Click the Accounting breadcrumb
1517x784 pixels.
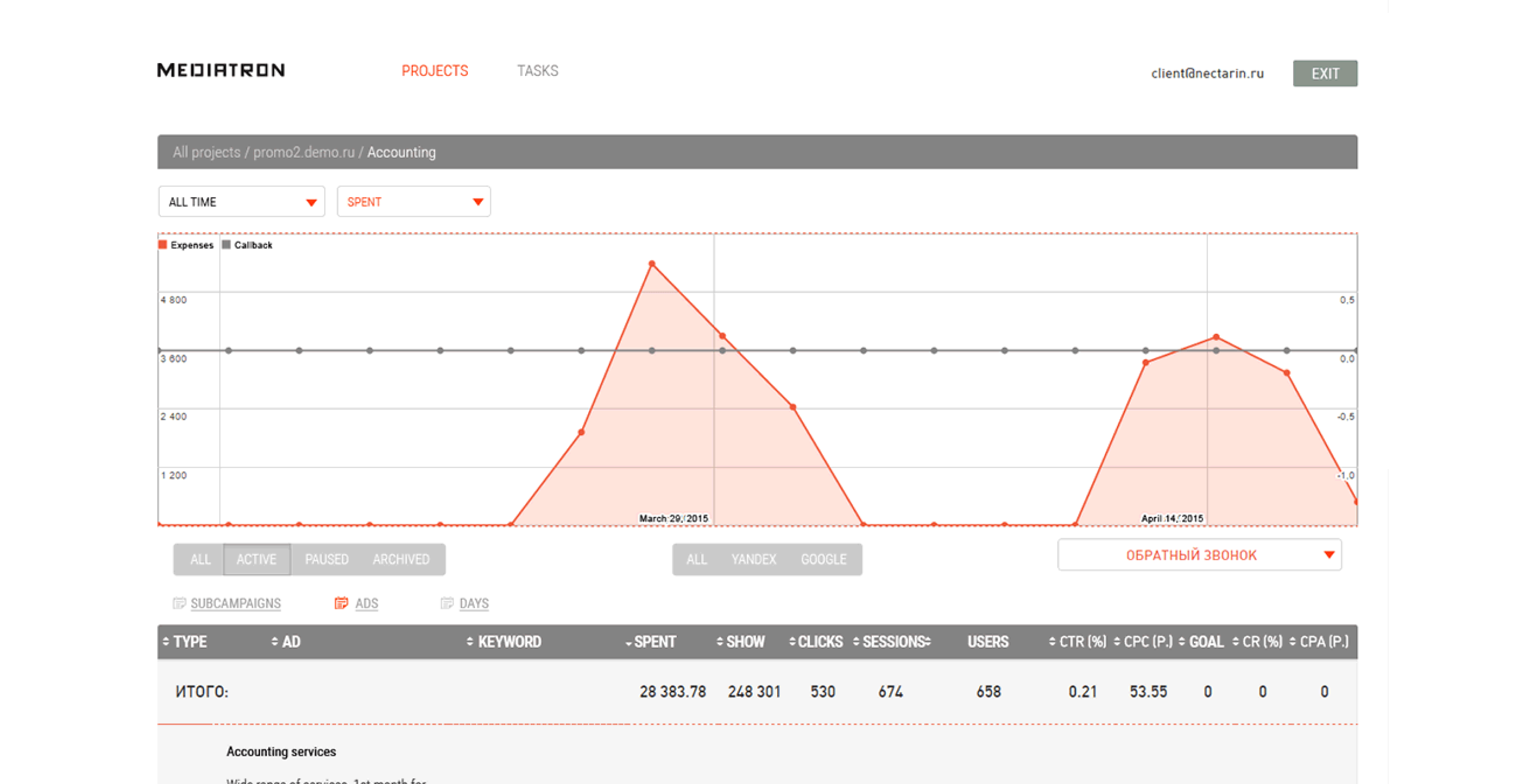click(x=401, y=152)
